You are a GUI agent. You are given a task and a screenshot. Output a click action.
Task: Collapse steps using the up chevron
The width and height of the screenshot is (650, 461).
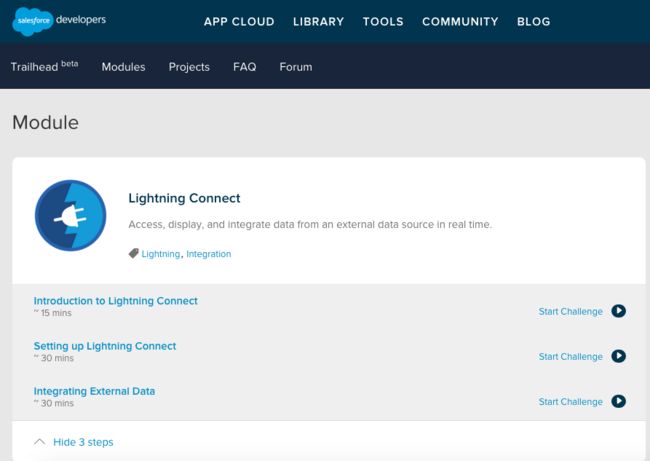(39, 442)
